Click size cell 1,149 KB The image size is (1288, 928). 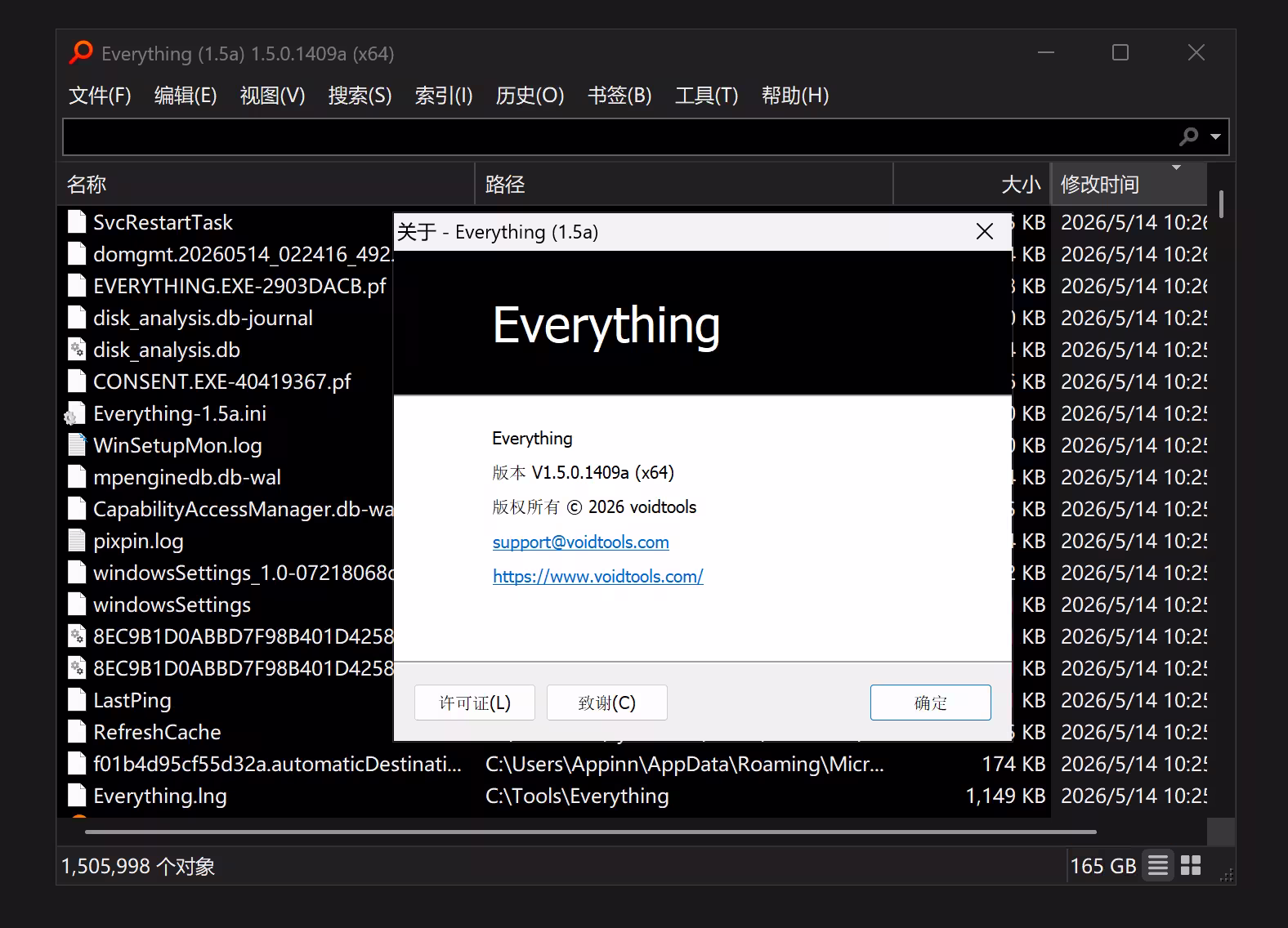(x=1005, y=796)
